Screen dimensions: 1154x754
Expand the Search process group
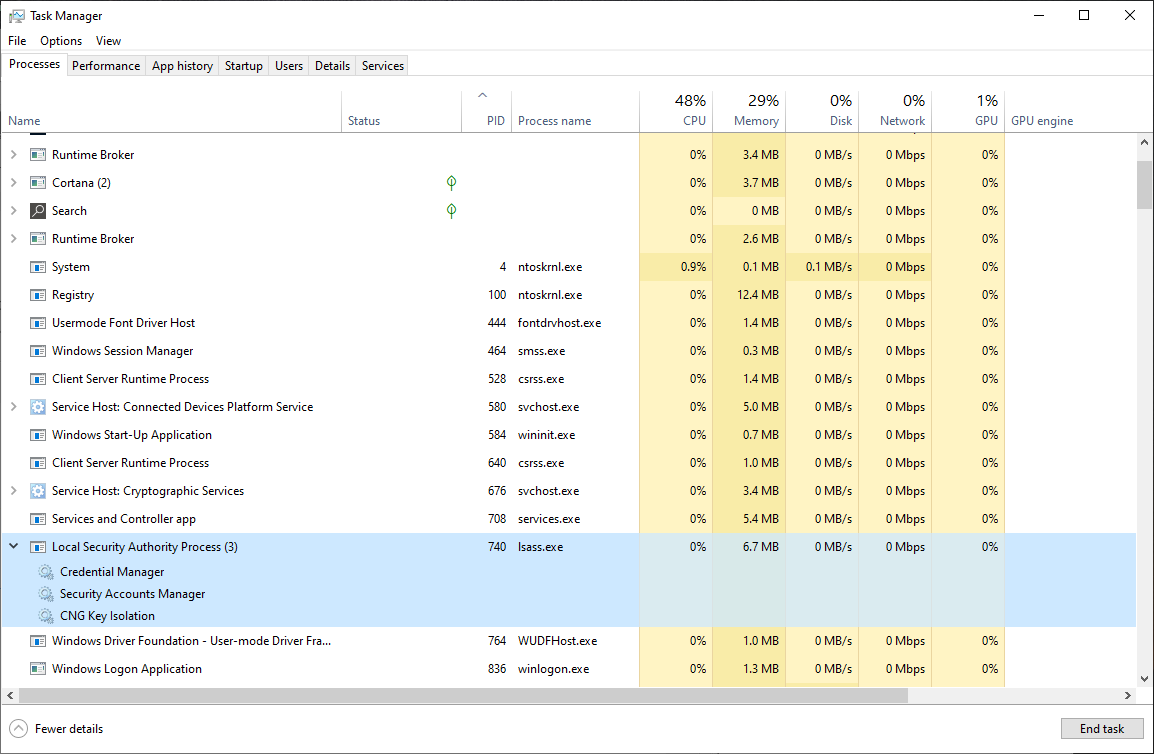pyautogui.click(x=13, y=211)
